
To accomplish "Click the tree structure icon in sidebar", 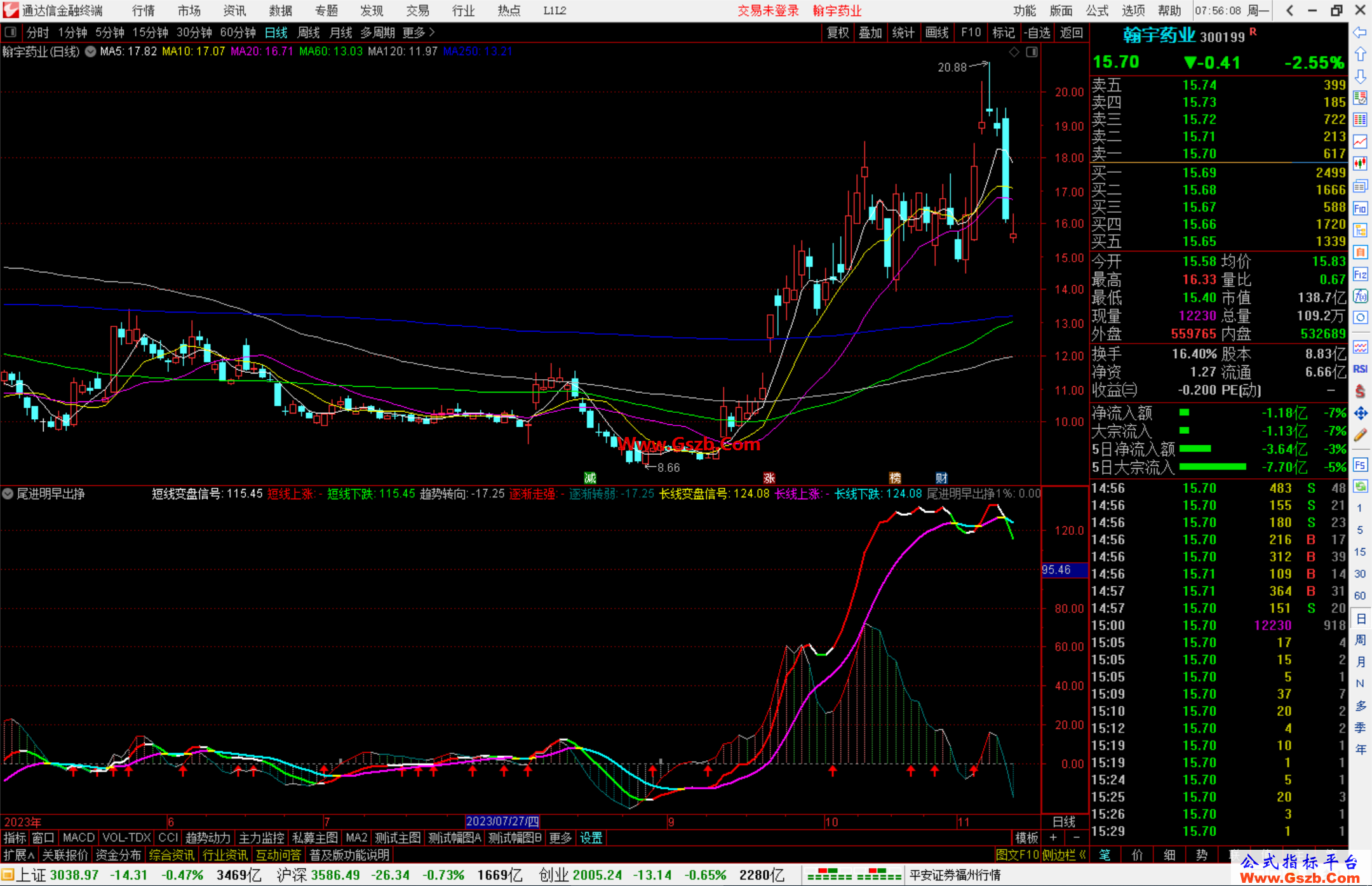I will [1360, 230].
